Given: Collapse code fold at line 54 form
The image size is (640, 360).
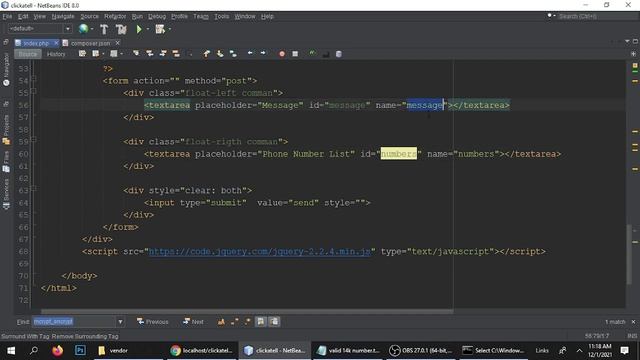Looking at the screenshot, I should coord(34,78).
